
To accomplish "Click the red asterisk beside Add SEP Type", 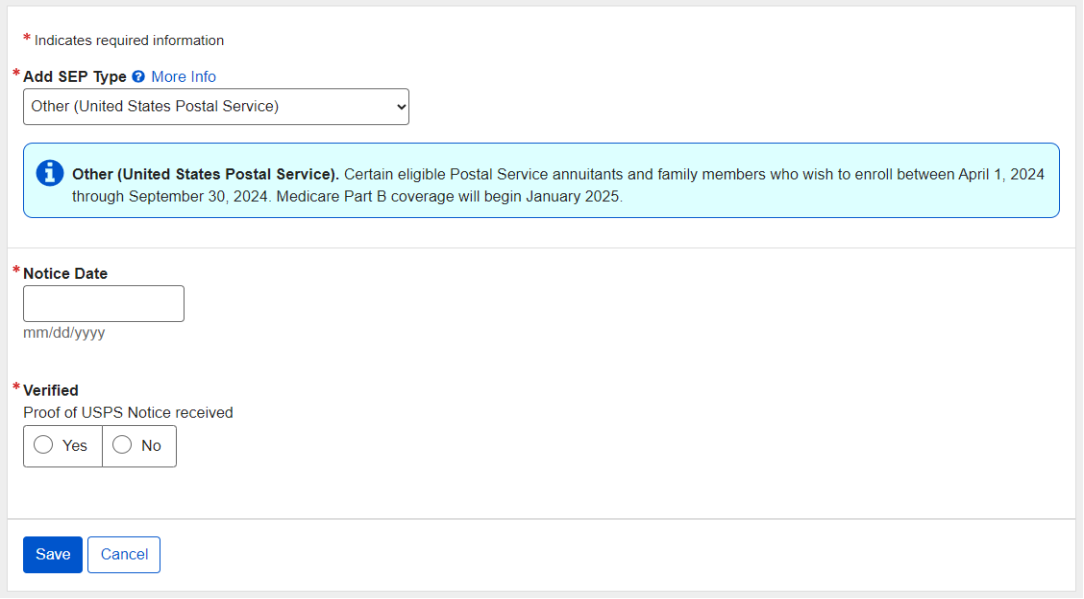I will (x=16, y=75).
